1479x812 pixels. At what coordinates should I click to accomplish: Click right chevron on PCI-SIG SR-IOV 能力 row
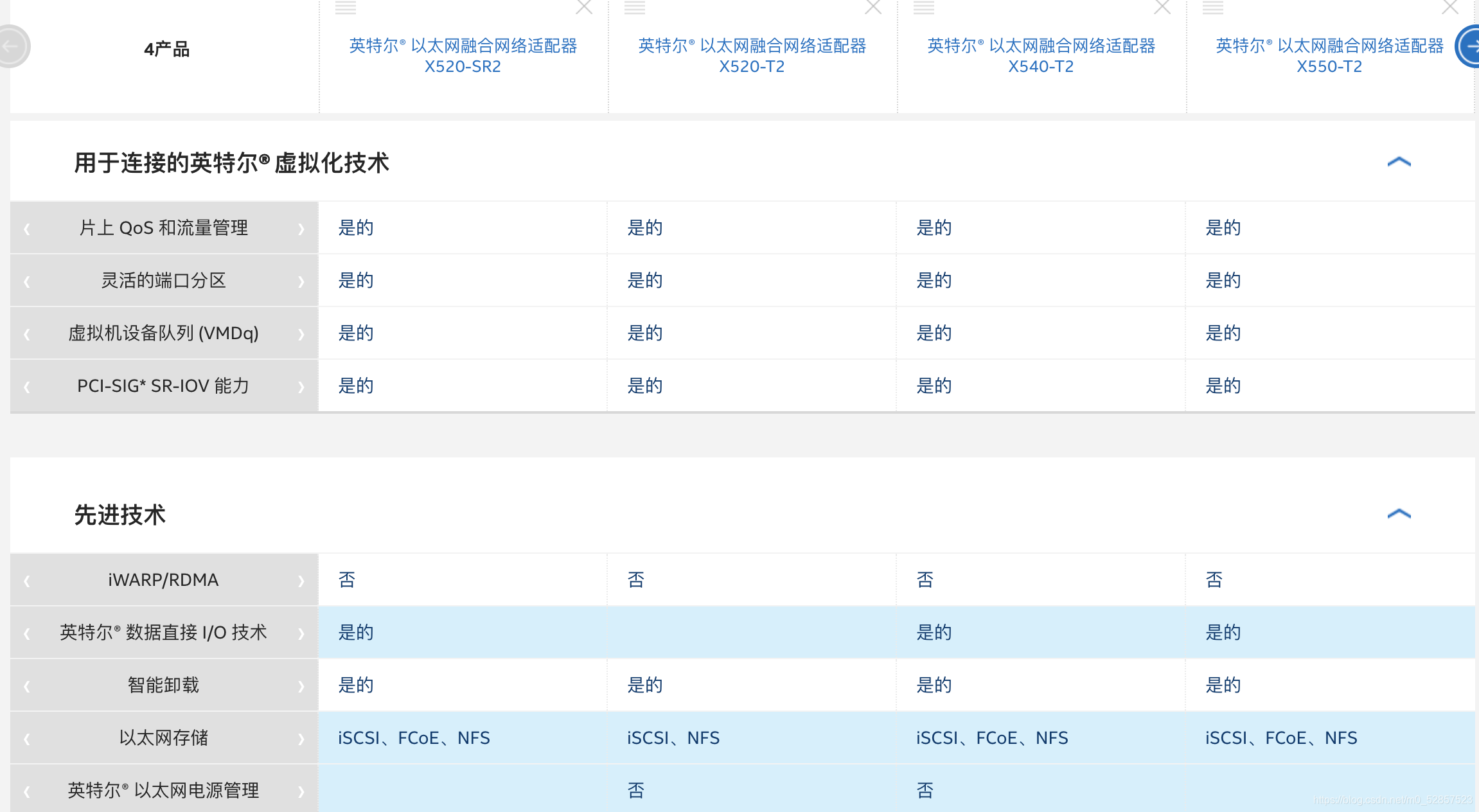pos(301,387)
